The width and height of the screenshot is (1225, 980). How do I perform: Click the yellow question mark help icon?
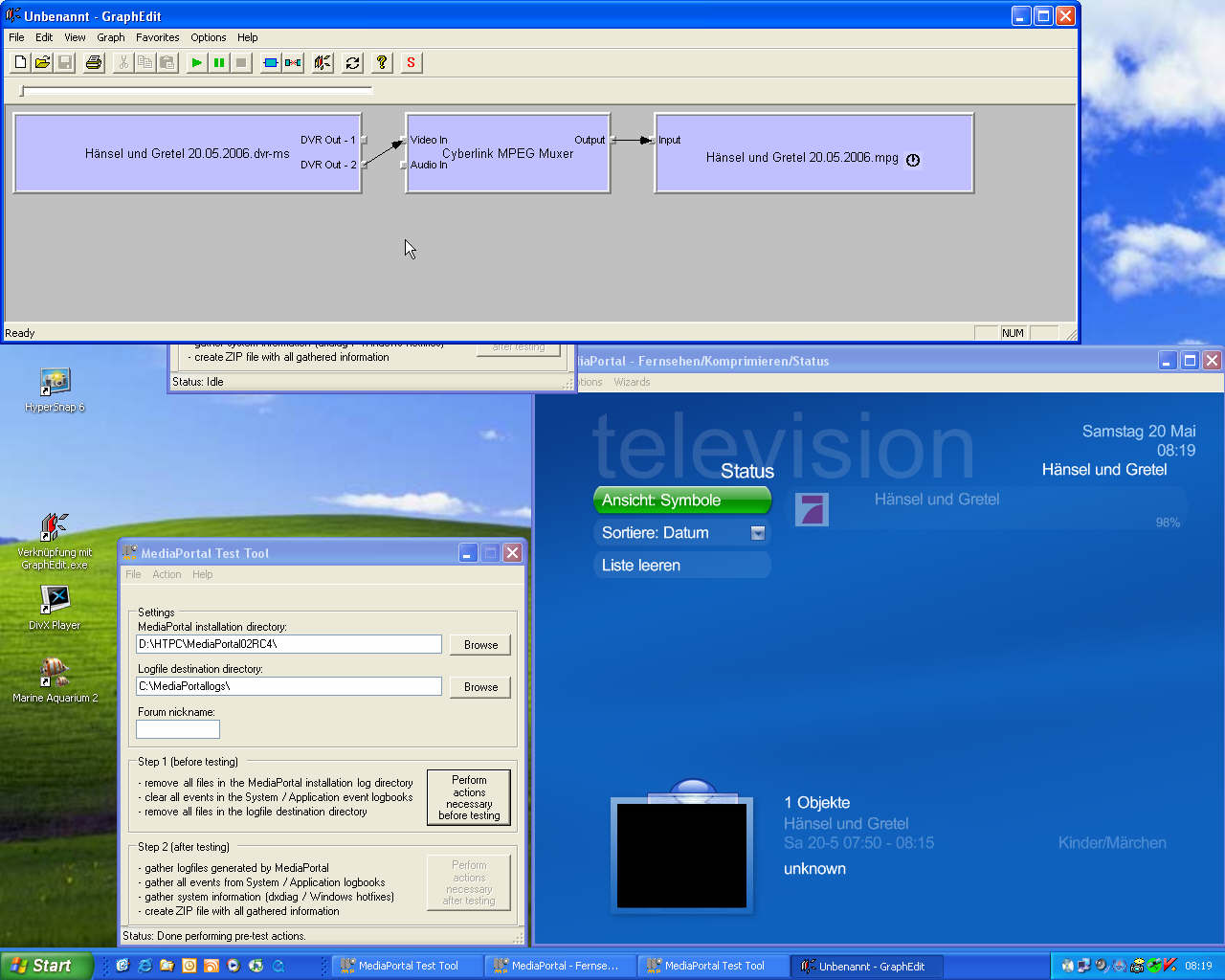click(382, 62)
